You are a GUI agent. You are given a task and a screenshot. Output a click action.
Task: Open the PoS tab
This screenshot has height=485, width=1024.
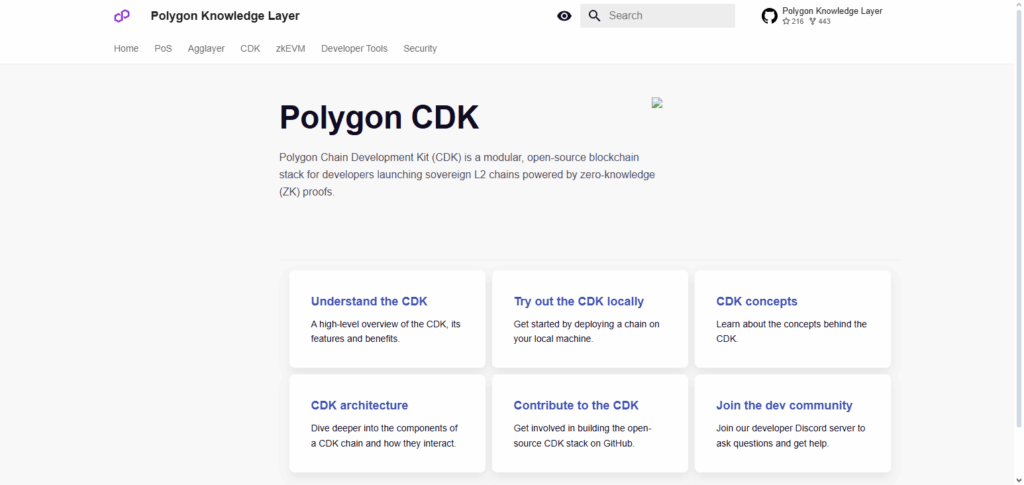tap(163, 48)
